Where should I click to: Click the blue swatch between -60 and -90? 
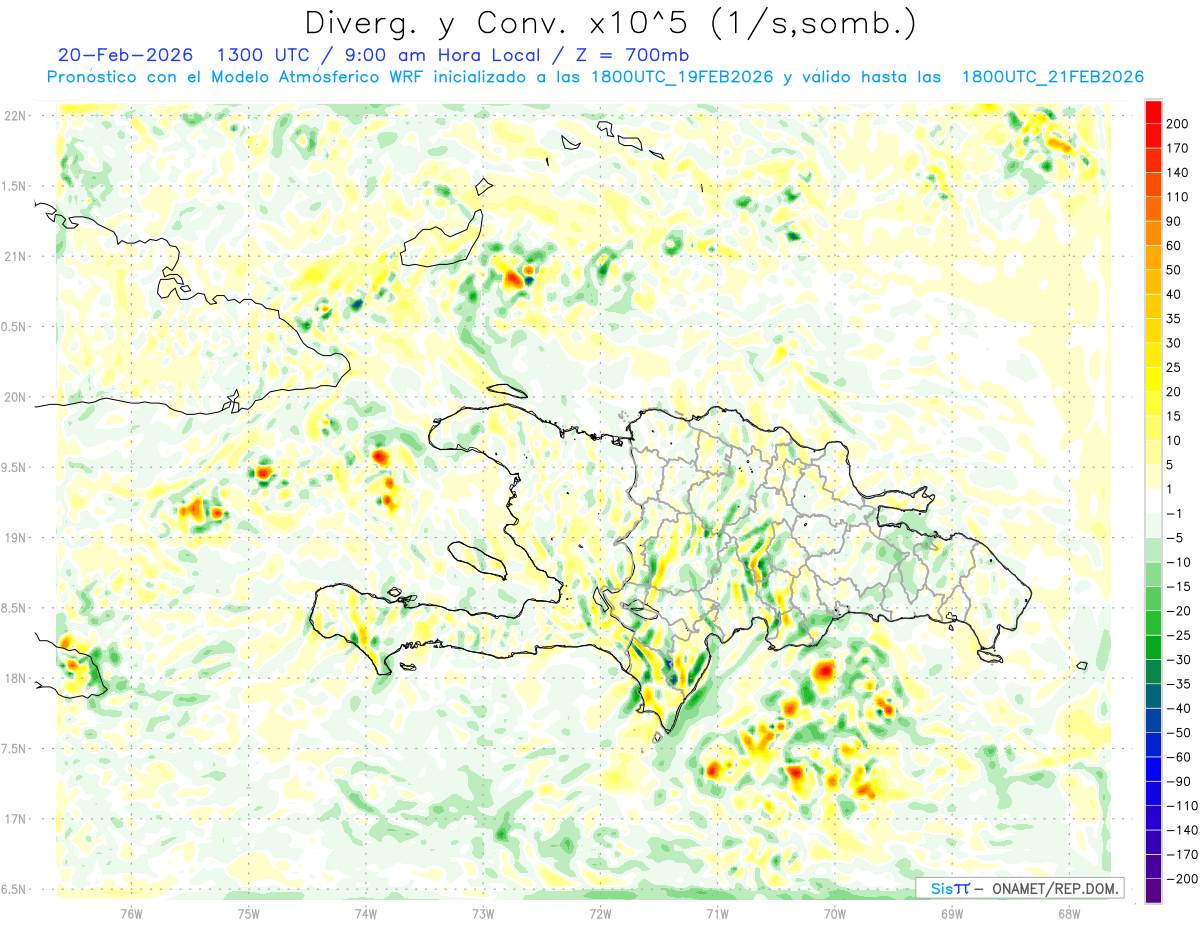[x=1153, y=770]
